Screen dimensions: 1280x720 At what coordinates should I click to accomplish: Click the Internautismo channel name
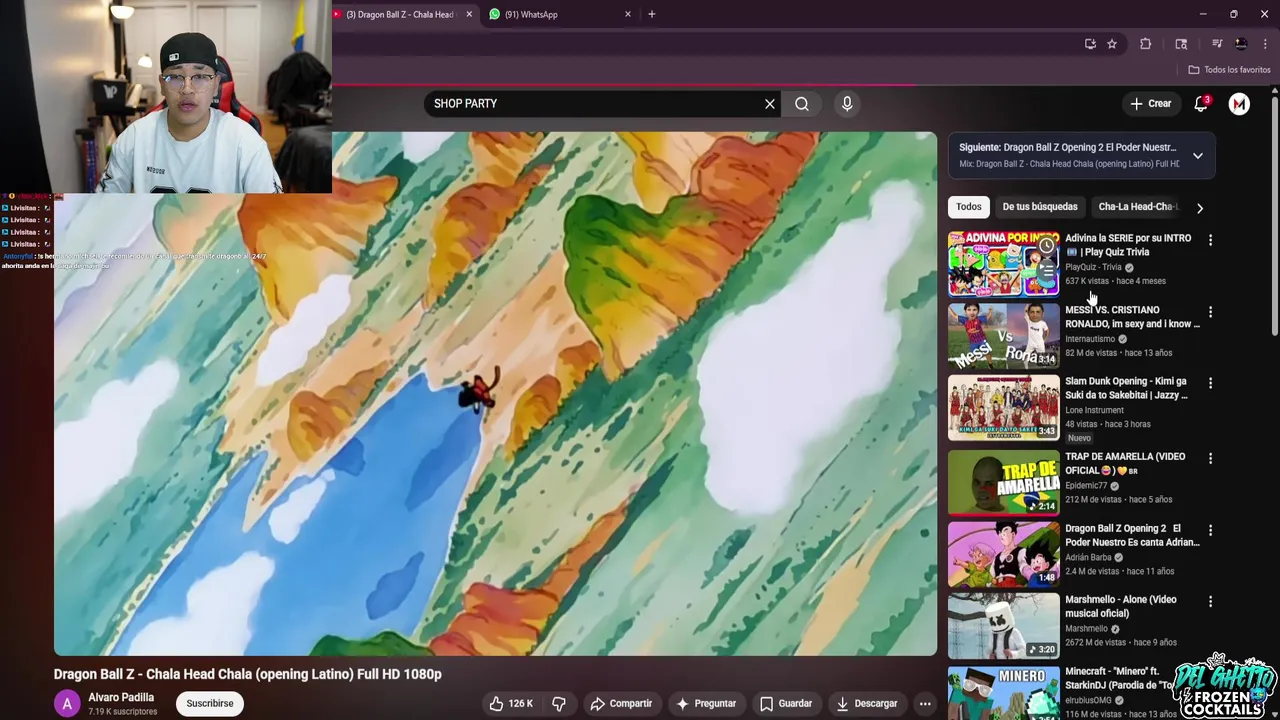pyautogui.click(x=1090, y=339)
